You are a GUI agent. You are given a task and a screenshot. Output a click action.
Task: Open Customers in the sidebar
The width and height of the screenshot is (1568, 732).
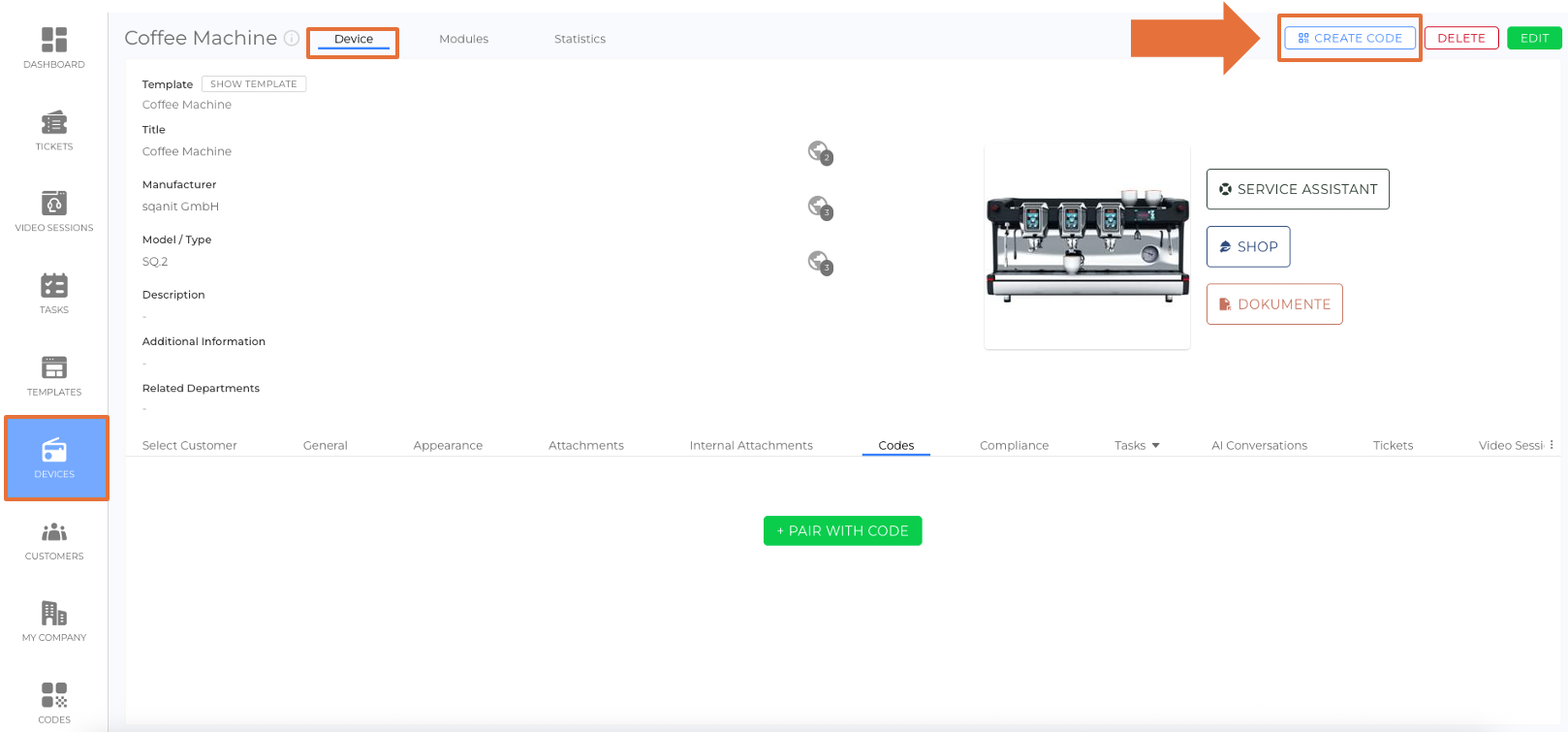pos(54,540)
